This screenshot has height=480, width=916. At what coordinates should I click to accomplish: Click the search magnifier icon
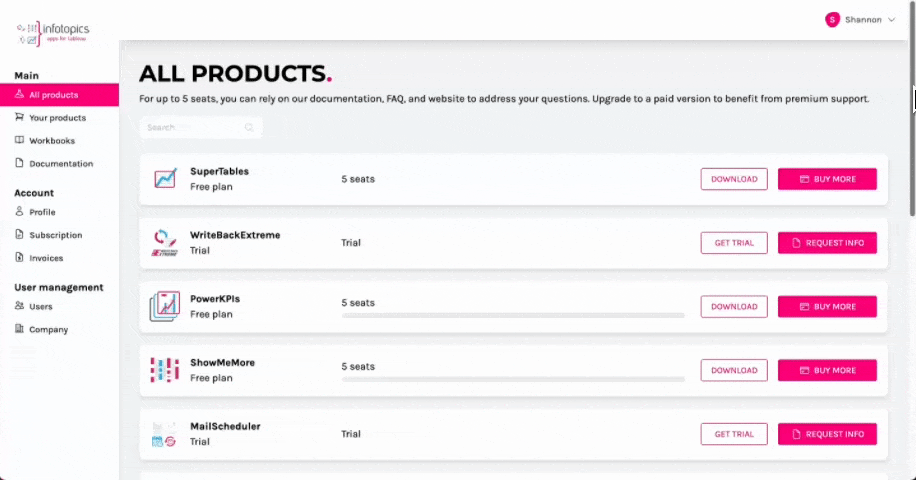pos(249,127)
